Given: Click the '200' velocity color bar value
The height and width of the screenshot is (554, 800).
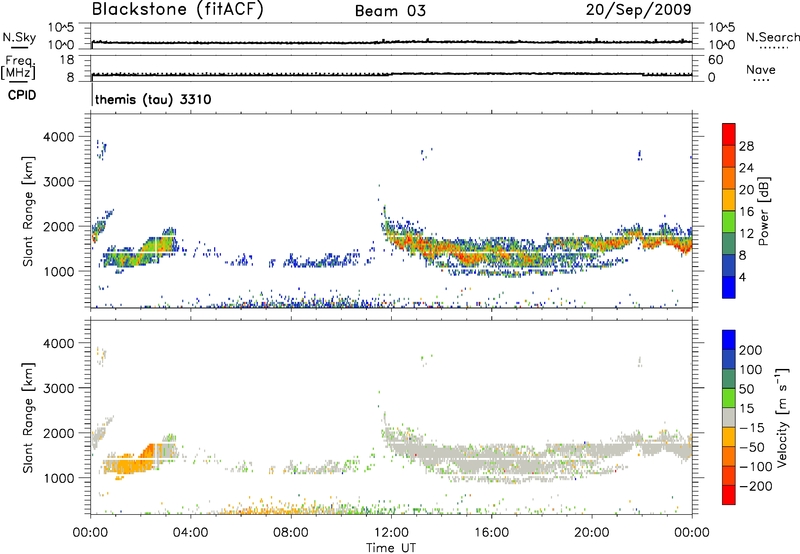Looking at the screenshot, I should (x=751, y=350).
